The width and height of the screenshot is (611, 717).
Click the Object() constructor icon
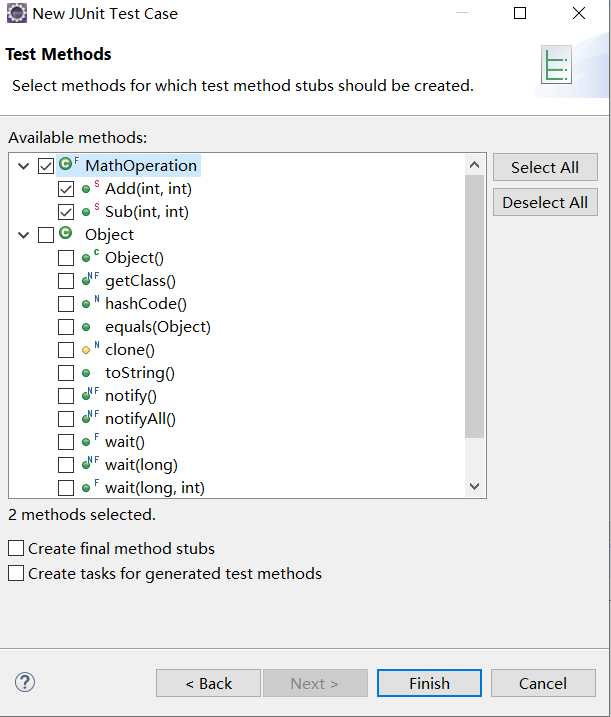pyautogui.click(x=90, y=257)
